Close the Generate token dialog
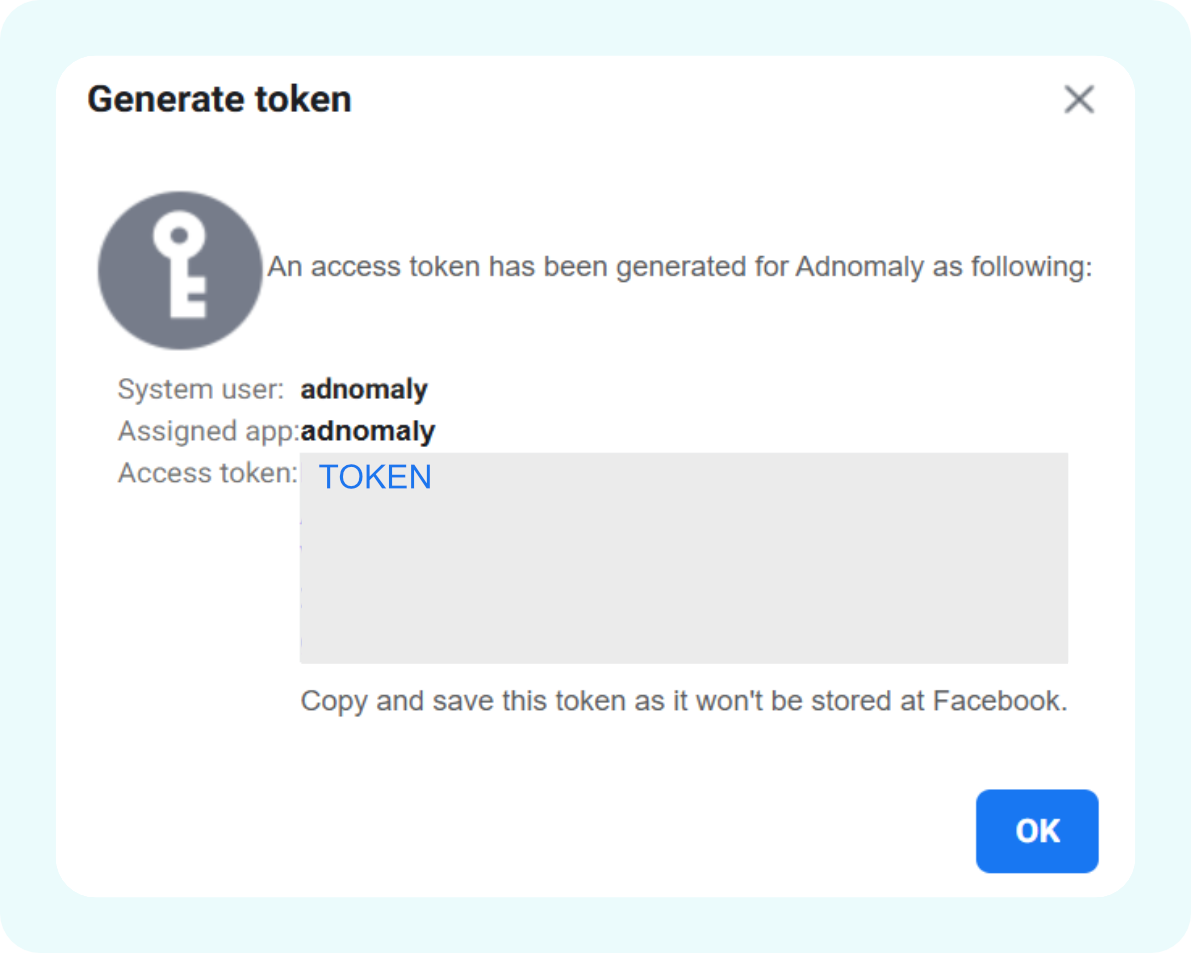 pos(1079,100)
